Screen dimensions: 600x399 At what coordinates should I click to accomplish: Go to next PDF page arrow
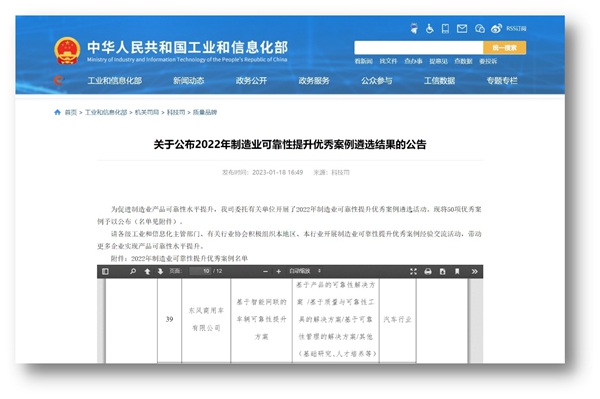click(x=160, y=271)
